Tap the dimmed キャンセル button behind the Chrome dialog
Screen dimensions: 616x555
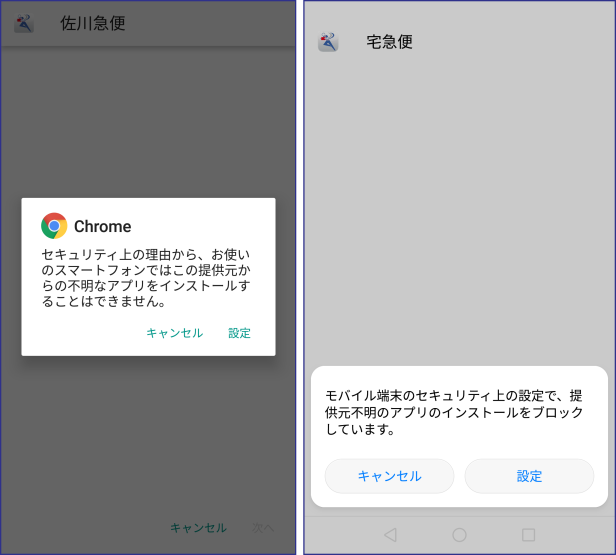point(198,528)
